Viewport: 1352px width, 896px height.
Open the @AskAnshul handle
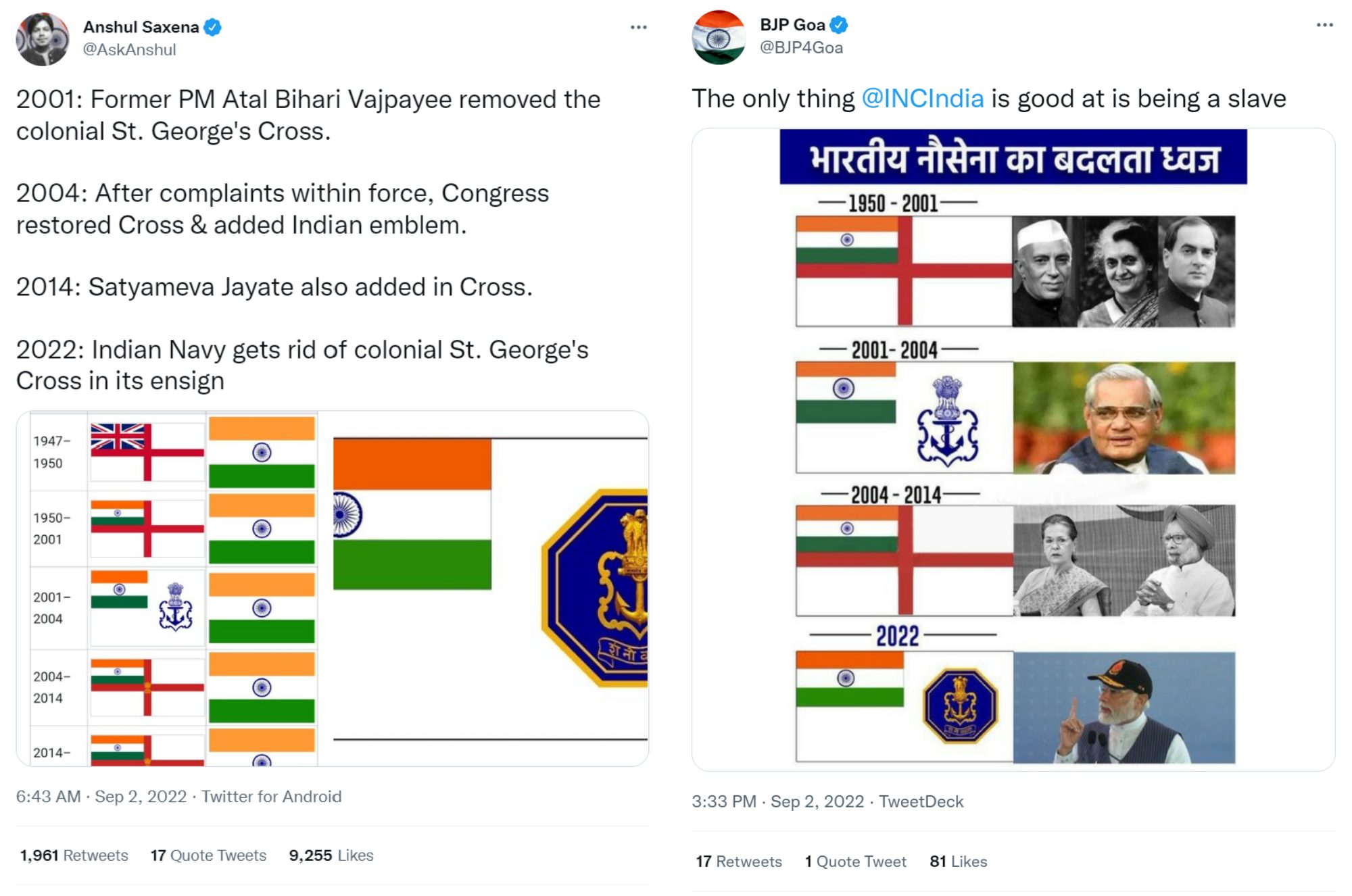pyautogui.click(x=129, y=50)
